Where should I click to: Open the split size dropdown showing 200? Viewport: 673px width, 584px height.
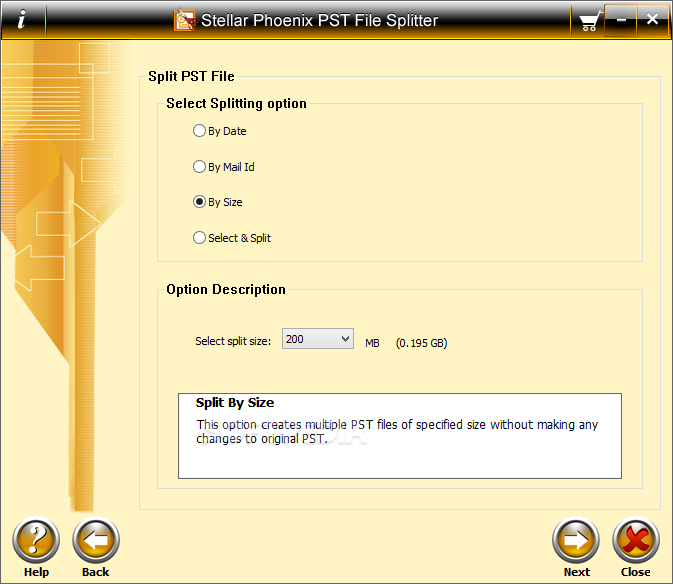coord(318,339)
